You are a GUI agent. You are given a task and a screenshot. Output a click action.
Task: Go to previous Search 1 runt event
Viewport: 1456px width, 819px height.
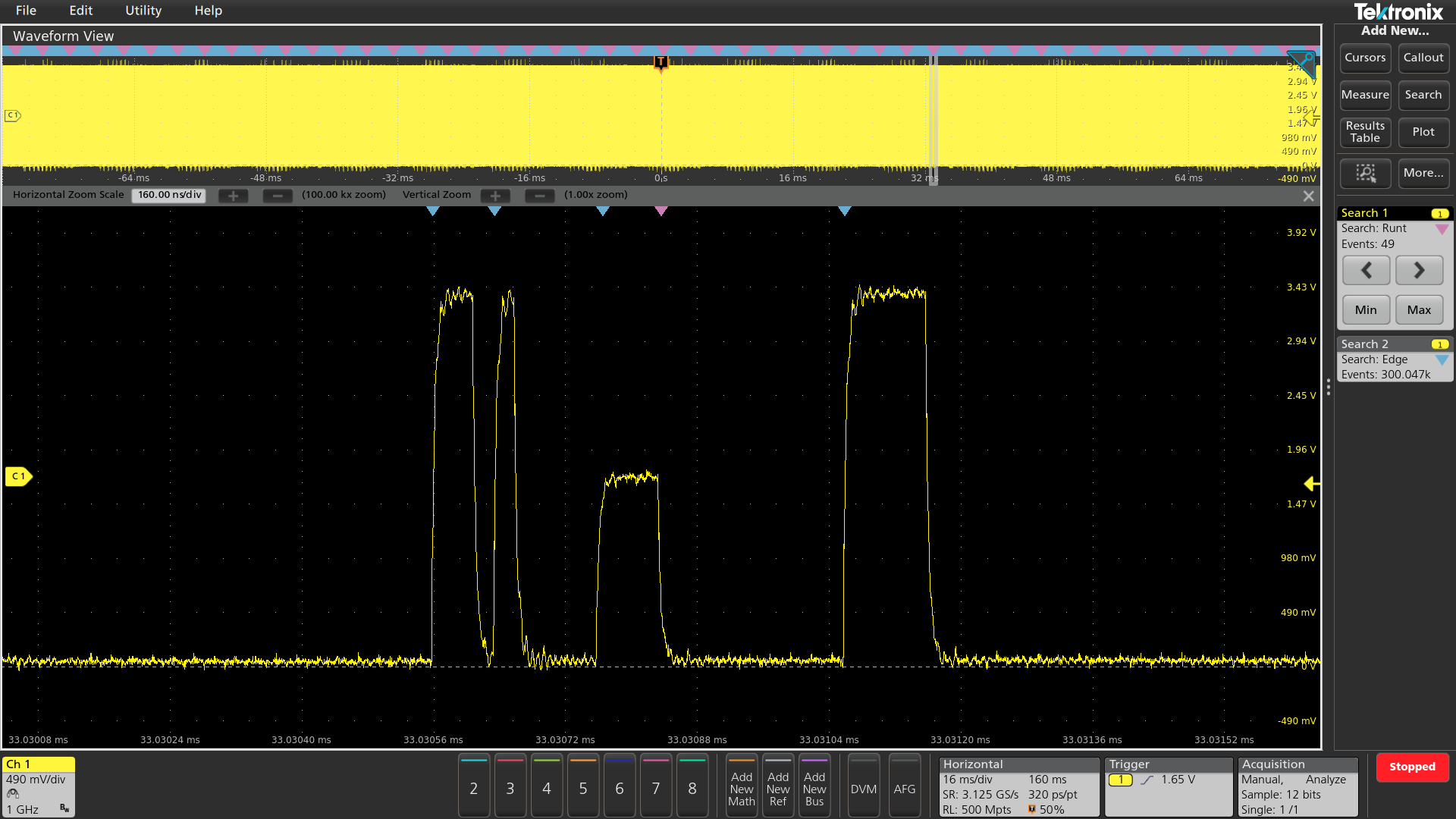coord(1366,270)
